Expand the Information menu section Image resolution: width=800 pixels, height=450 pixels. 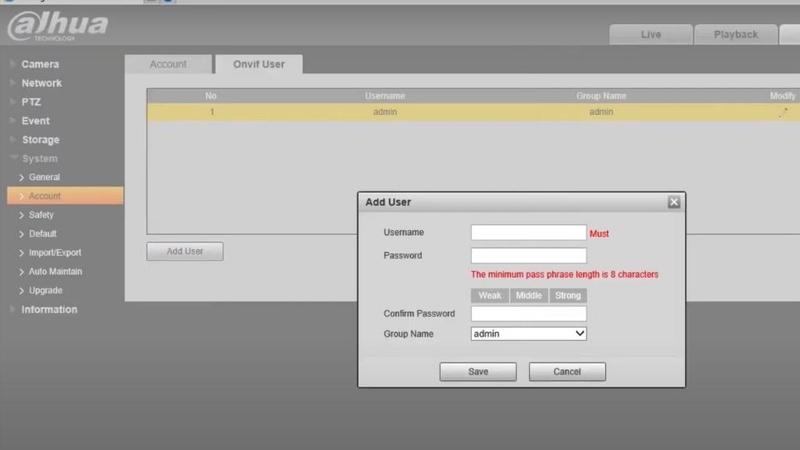coord(49,310)
